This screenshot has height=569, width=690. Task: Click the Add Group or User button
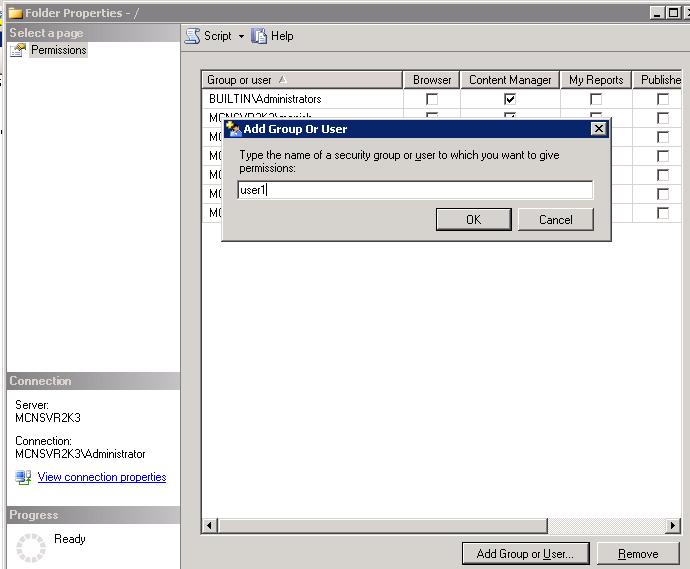tap(525, 554)
